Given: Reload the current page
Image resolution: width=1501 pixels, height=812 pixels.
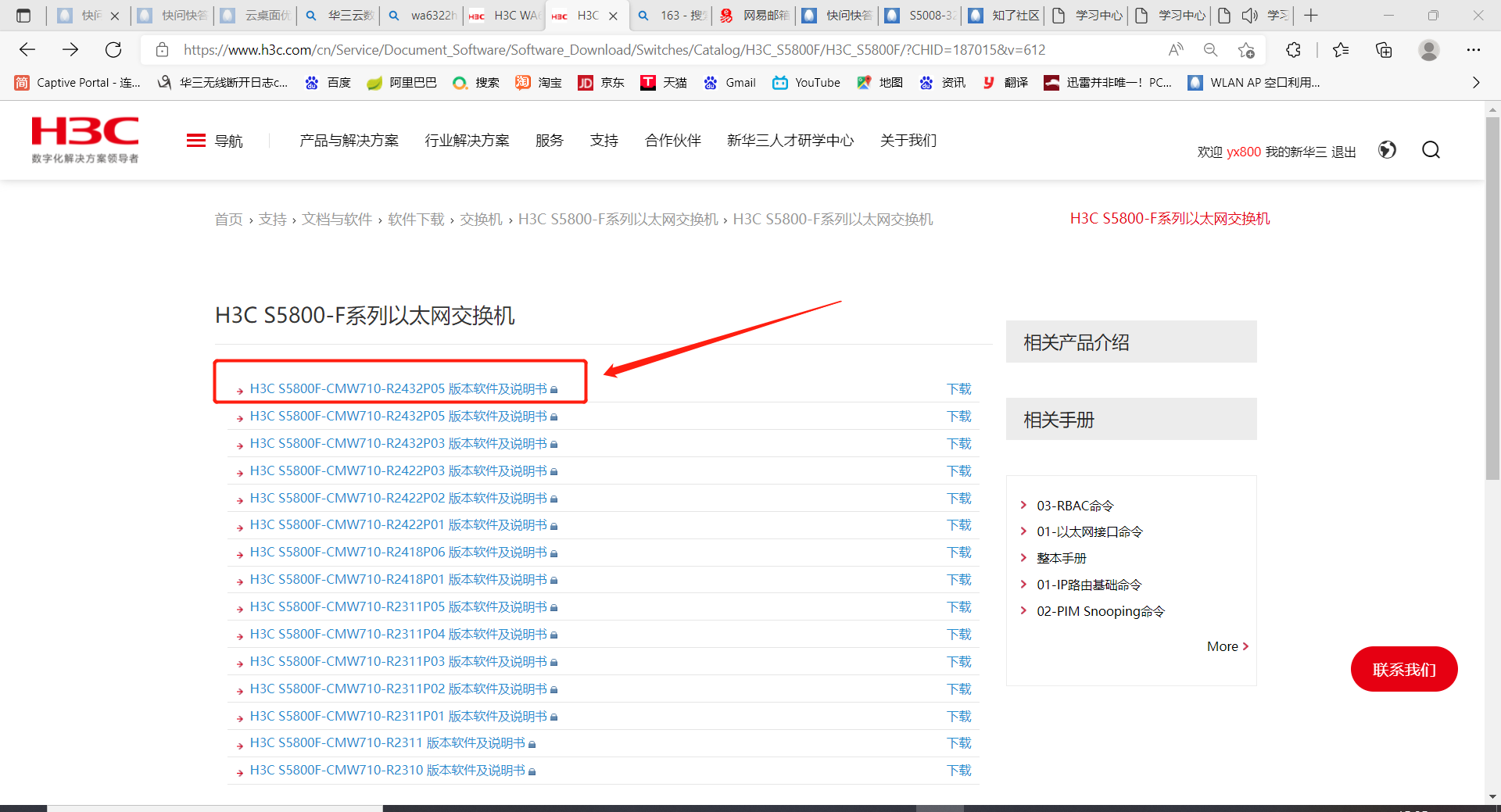Looking at the screenshot, I should tap(113, 50).
